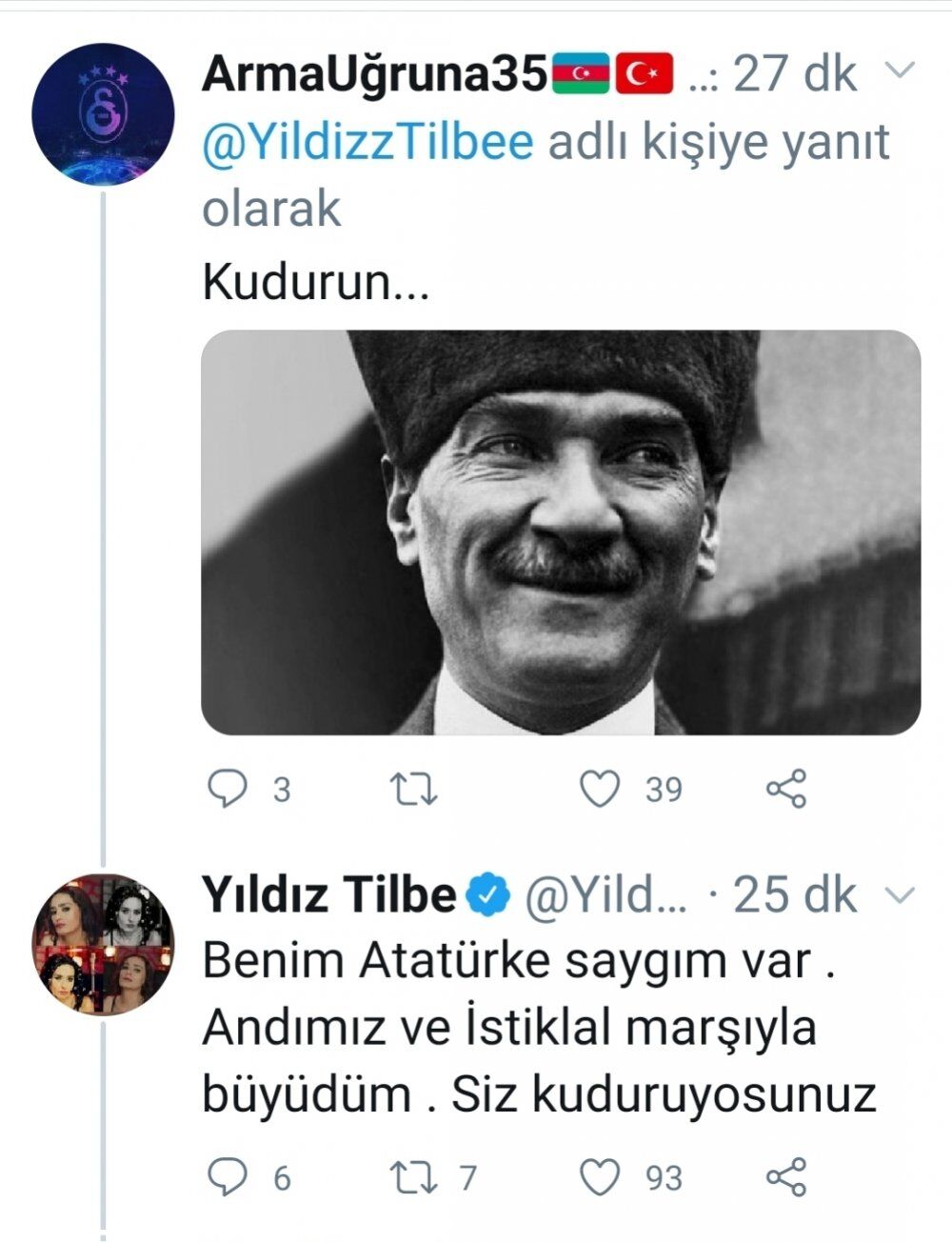Reply to ArmaUğruna35's tweet

coord(228,789)
